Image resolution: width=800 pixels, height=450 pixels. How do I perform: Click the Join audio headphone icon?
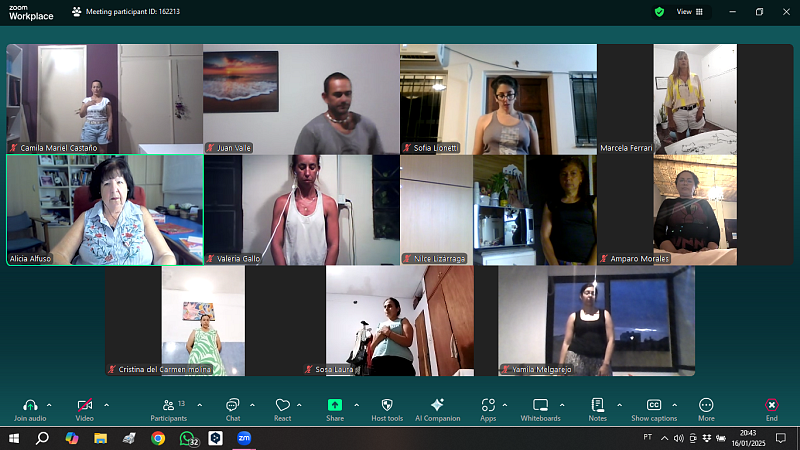(30, 405)
